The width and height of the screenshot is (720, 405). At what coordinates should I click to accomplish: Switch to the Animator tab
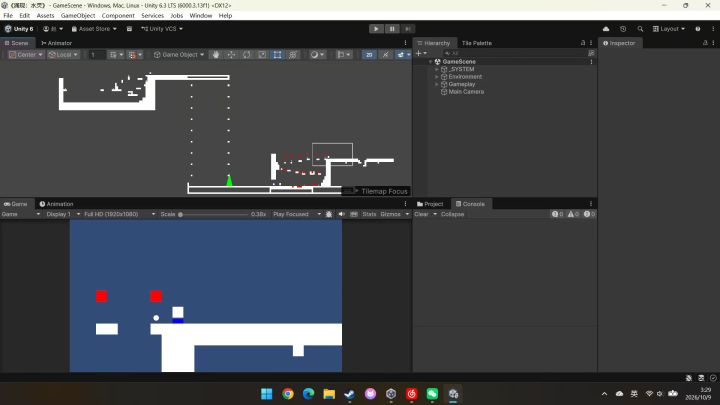(56, 43)
